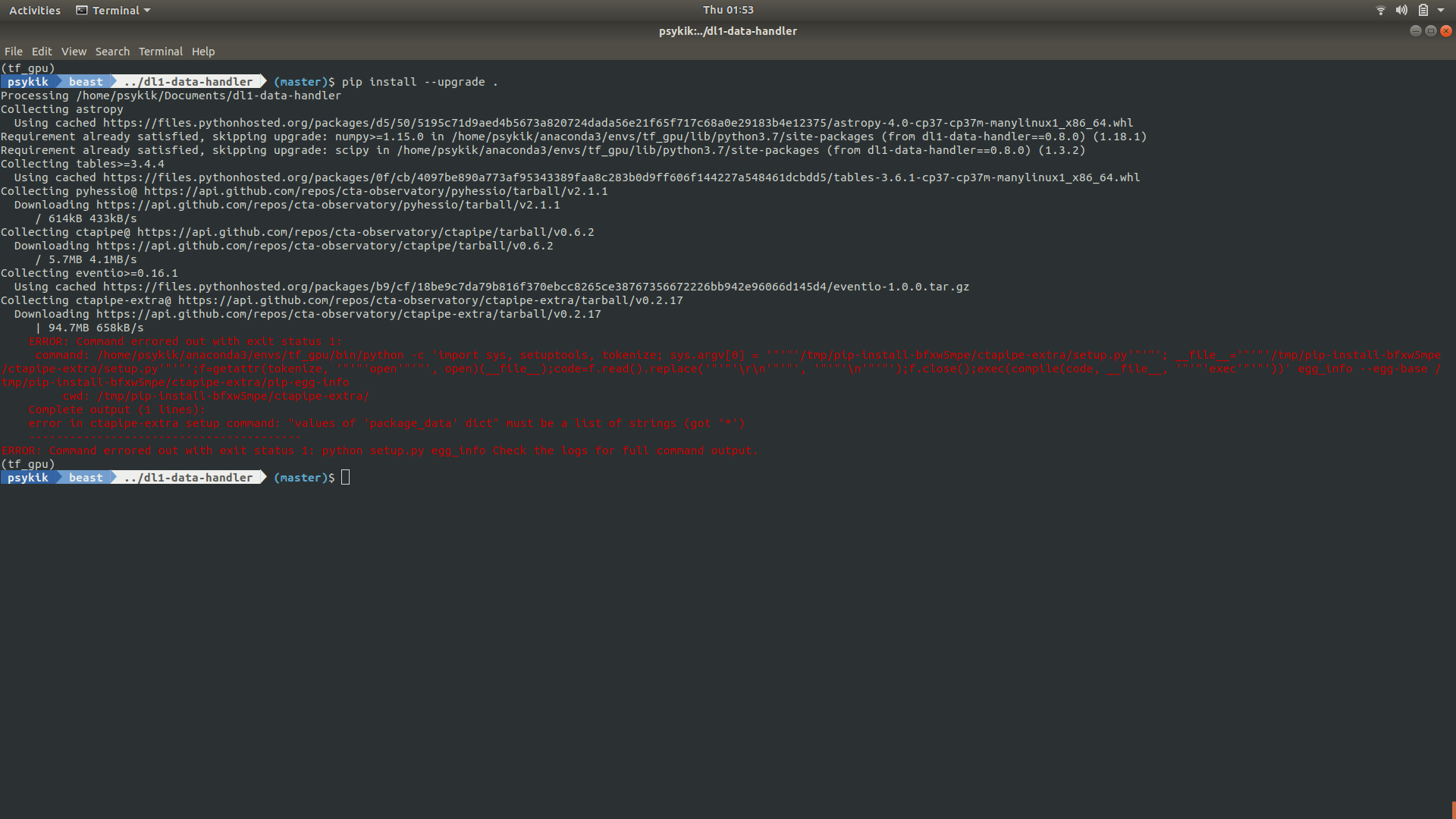
Task: Open the View menu
Action: tap(74, 52)
